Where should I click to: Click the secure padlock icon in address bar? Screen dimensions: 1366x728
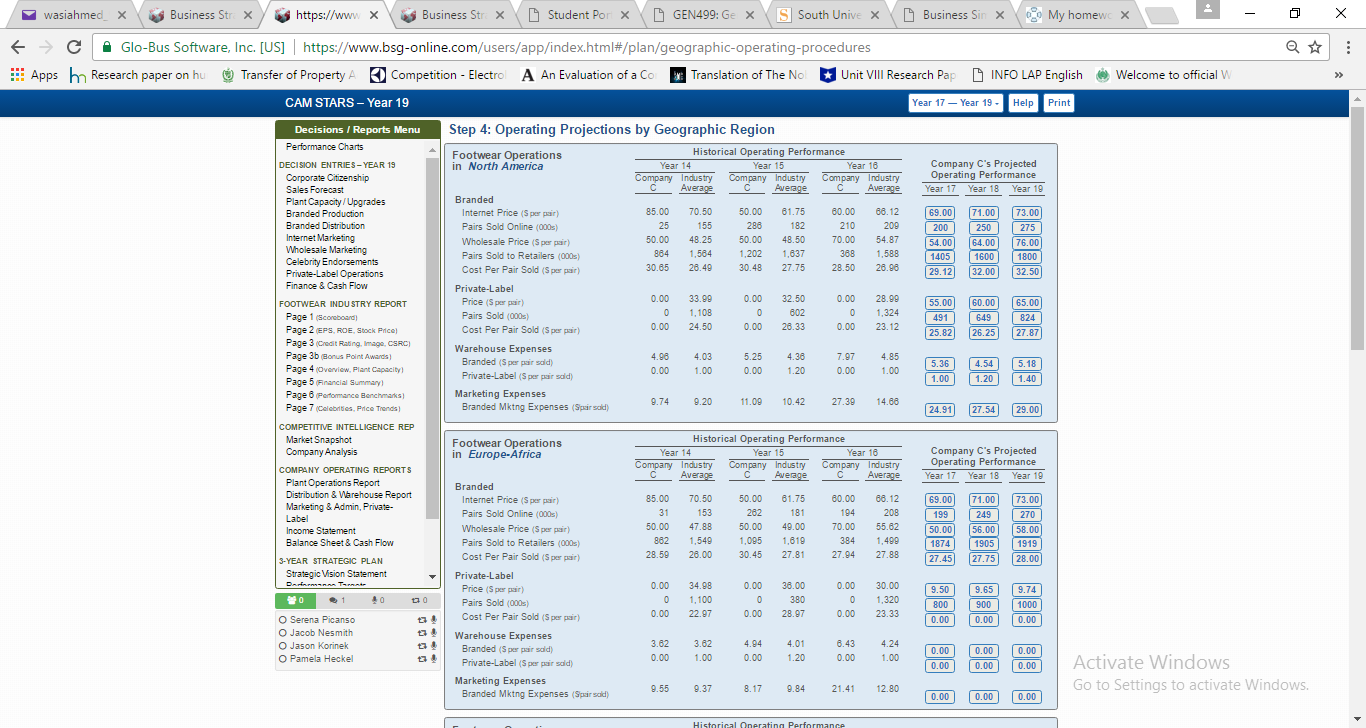[x=106, y=46]
